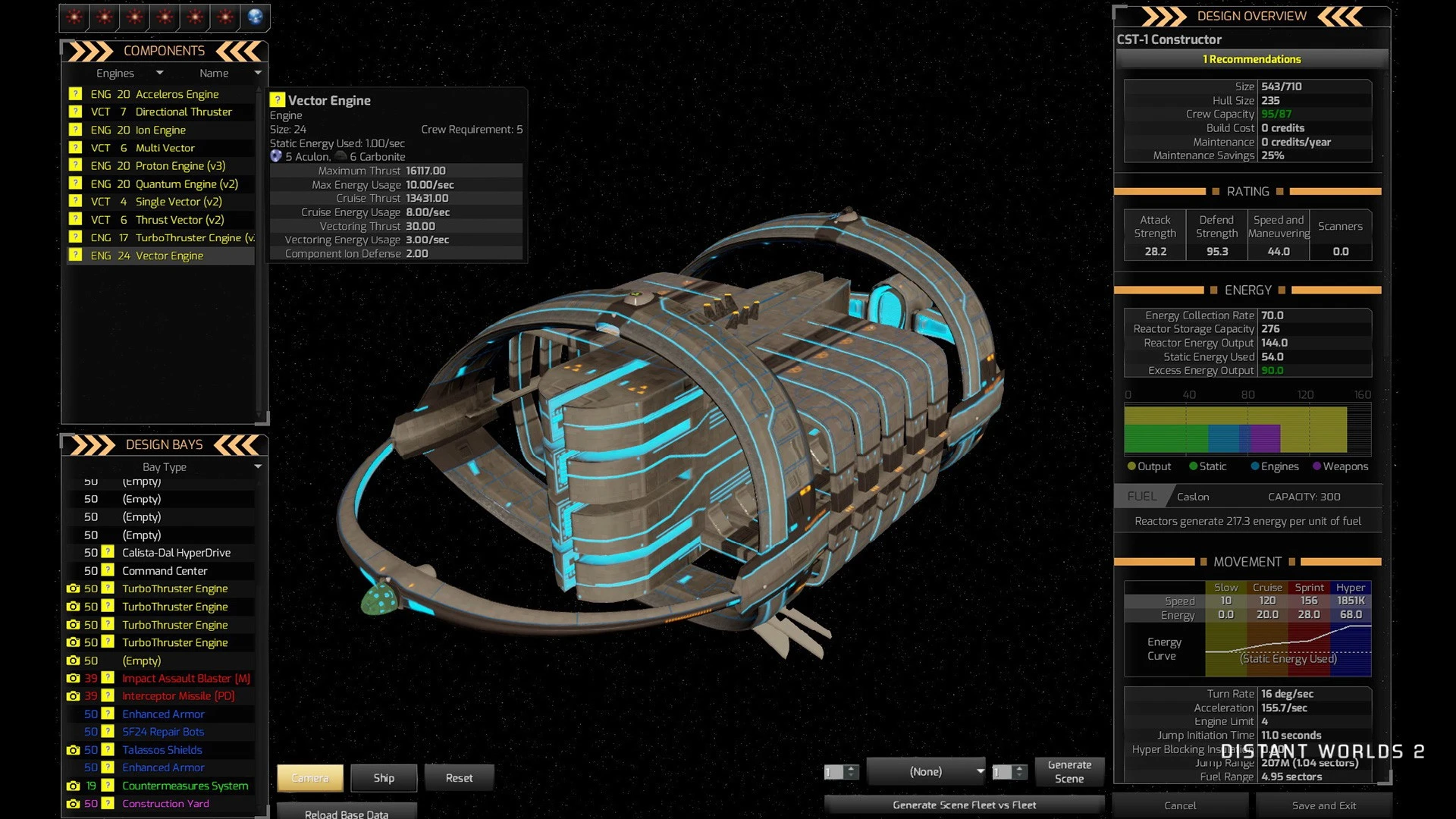Image resolution: width=1456 pixels, height=819 pixels.
Task: Click camera icon next to Impact Assault Blaster
Action: click(73, 679)
